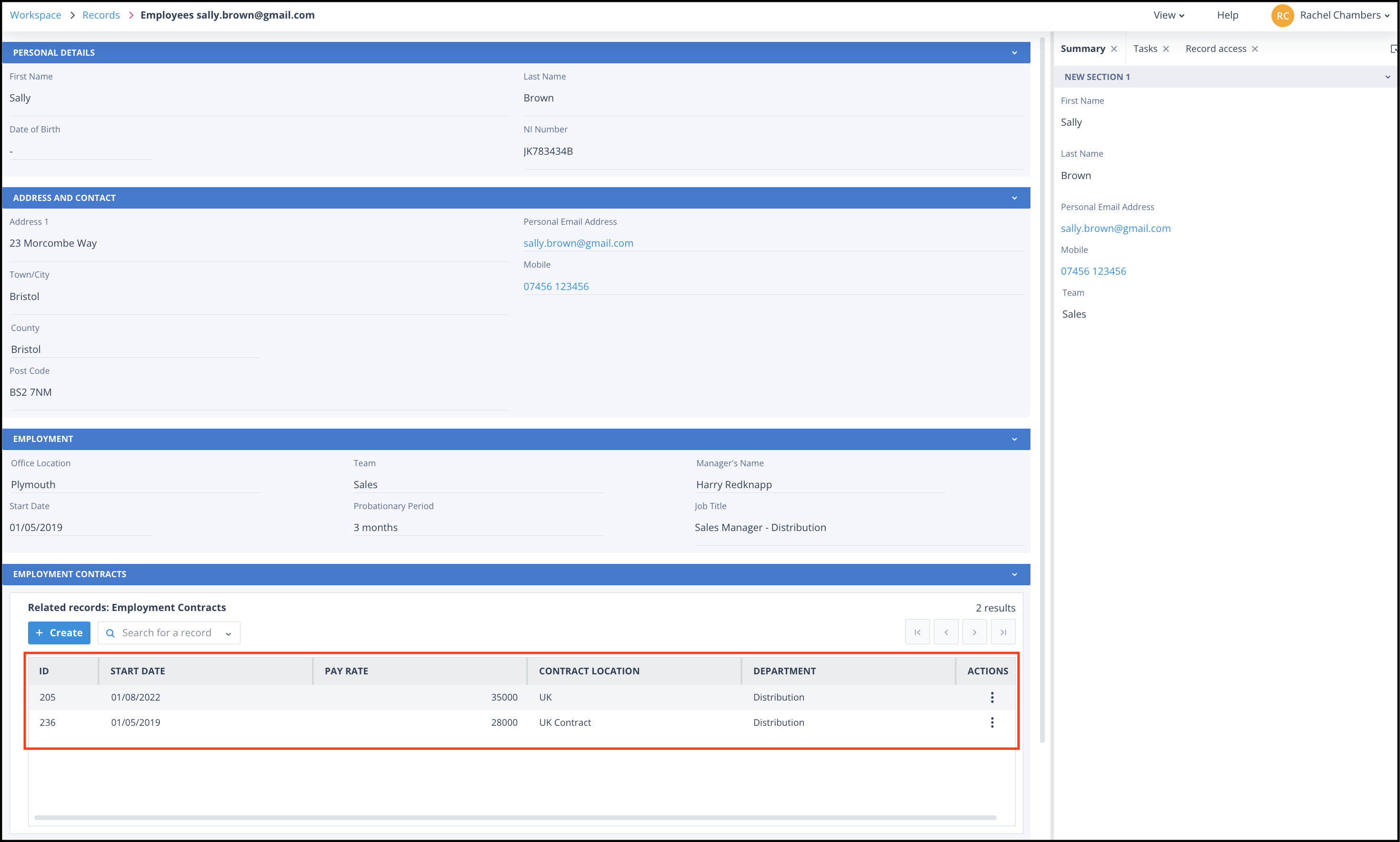1400x842 pixels.
Task: Open the record search dropdown arrow
Action: (x=228, y=634)
